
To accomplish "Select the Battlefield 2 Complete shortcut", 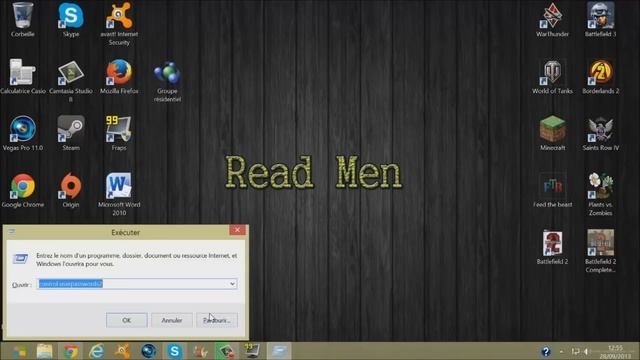I will 600,251.
